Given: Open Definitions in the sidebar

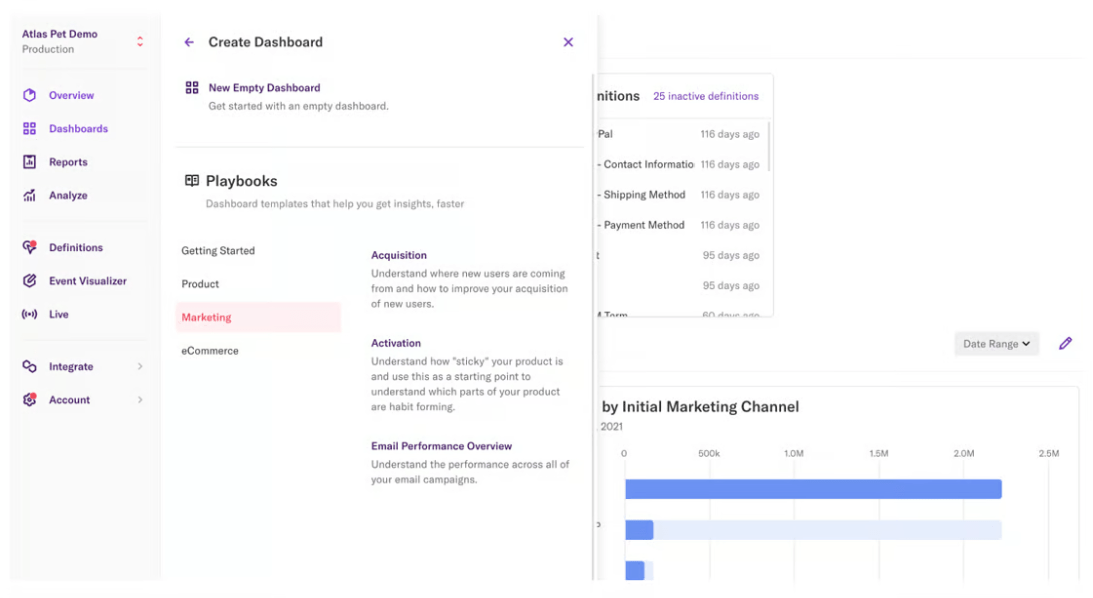Looking at the screenshot, I should pos(76,247).
